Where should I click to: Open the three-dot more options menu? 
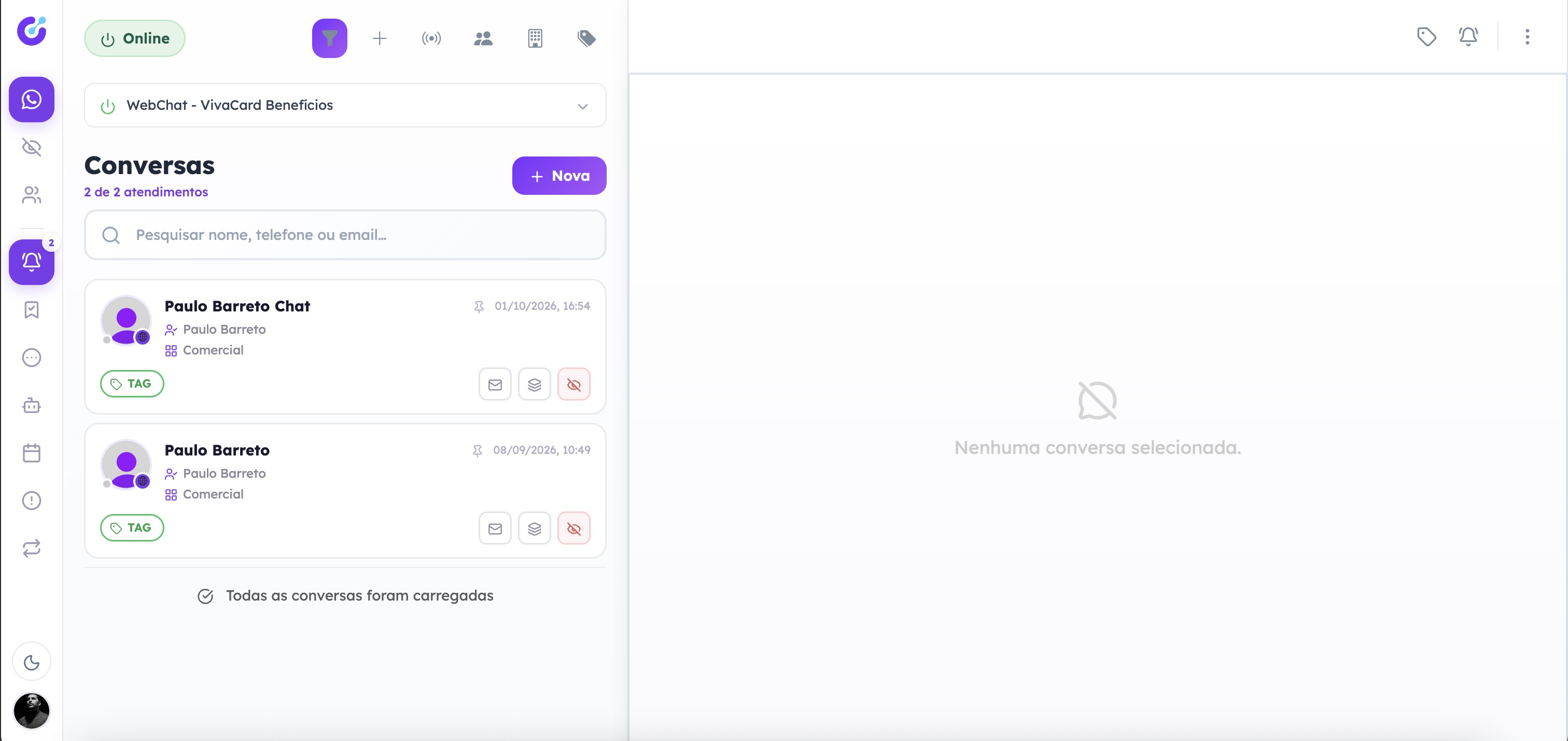point(1527,36)
